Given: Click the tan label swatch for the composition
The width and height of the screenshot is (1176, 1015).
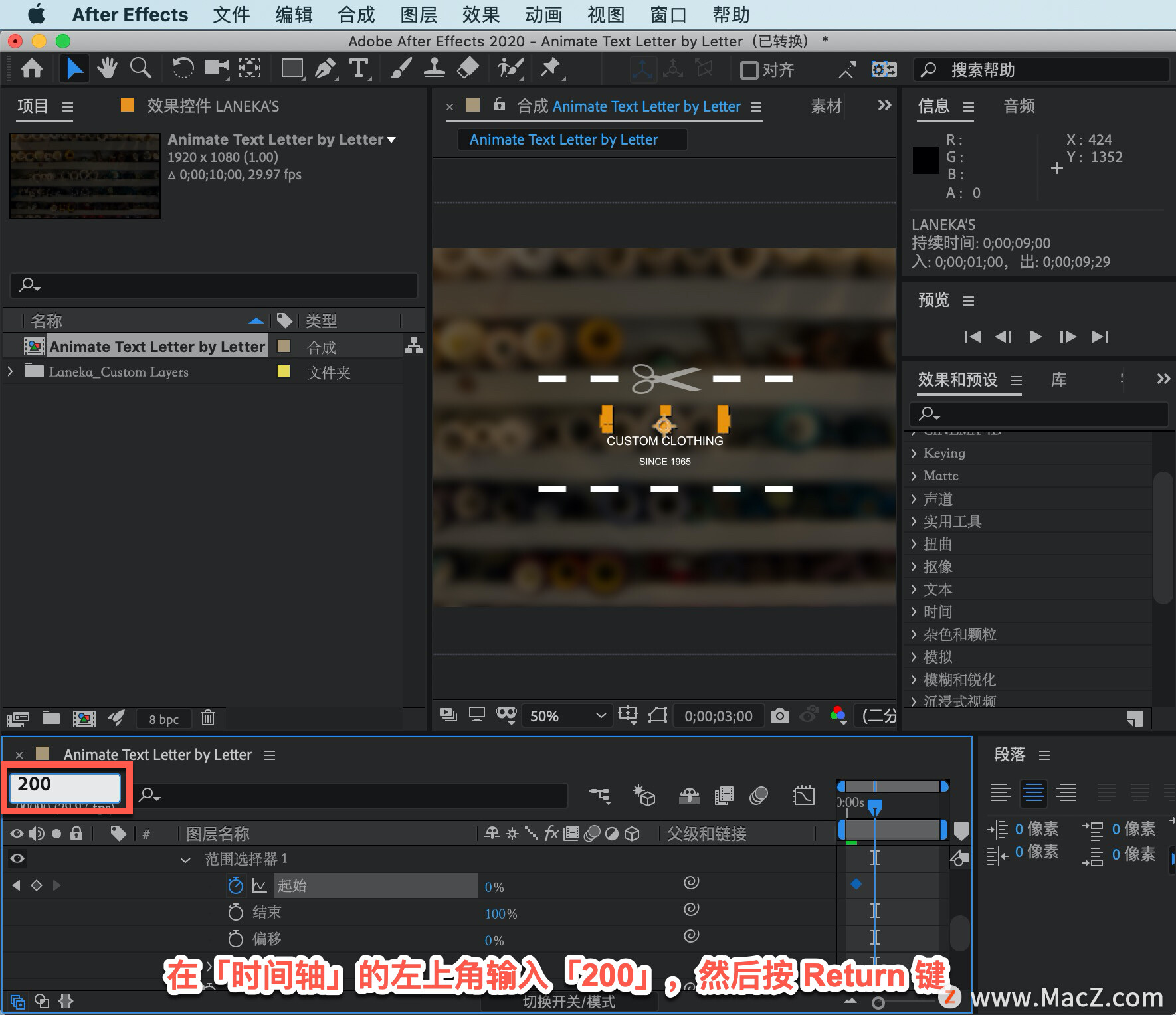Looking at the screenshot, I should (x=284, y=346).
